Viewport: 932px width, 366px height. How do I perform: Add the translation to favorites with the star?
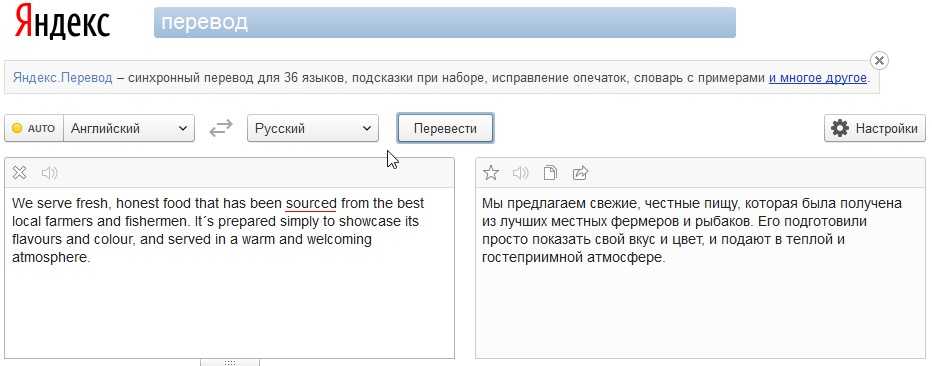[x=490, y=173]
